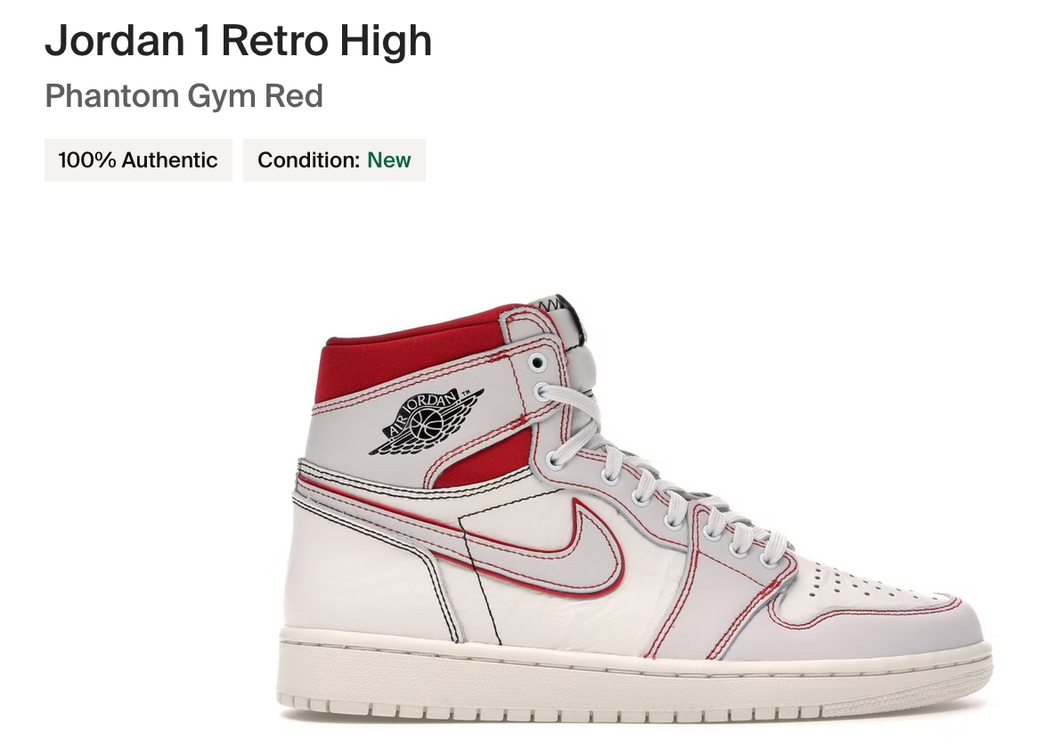The height and width of the screenshot is (748, 1060).
Task: Click the Jordan 1 Retro High title
Action: [x=238, y=41]
